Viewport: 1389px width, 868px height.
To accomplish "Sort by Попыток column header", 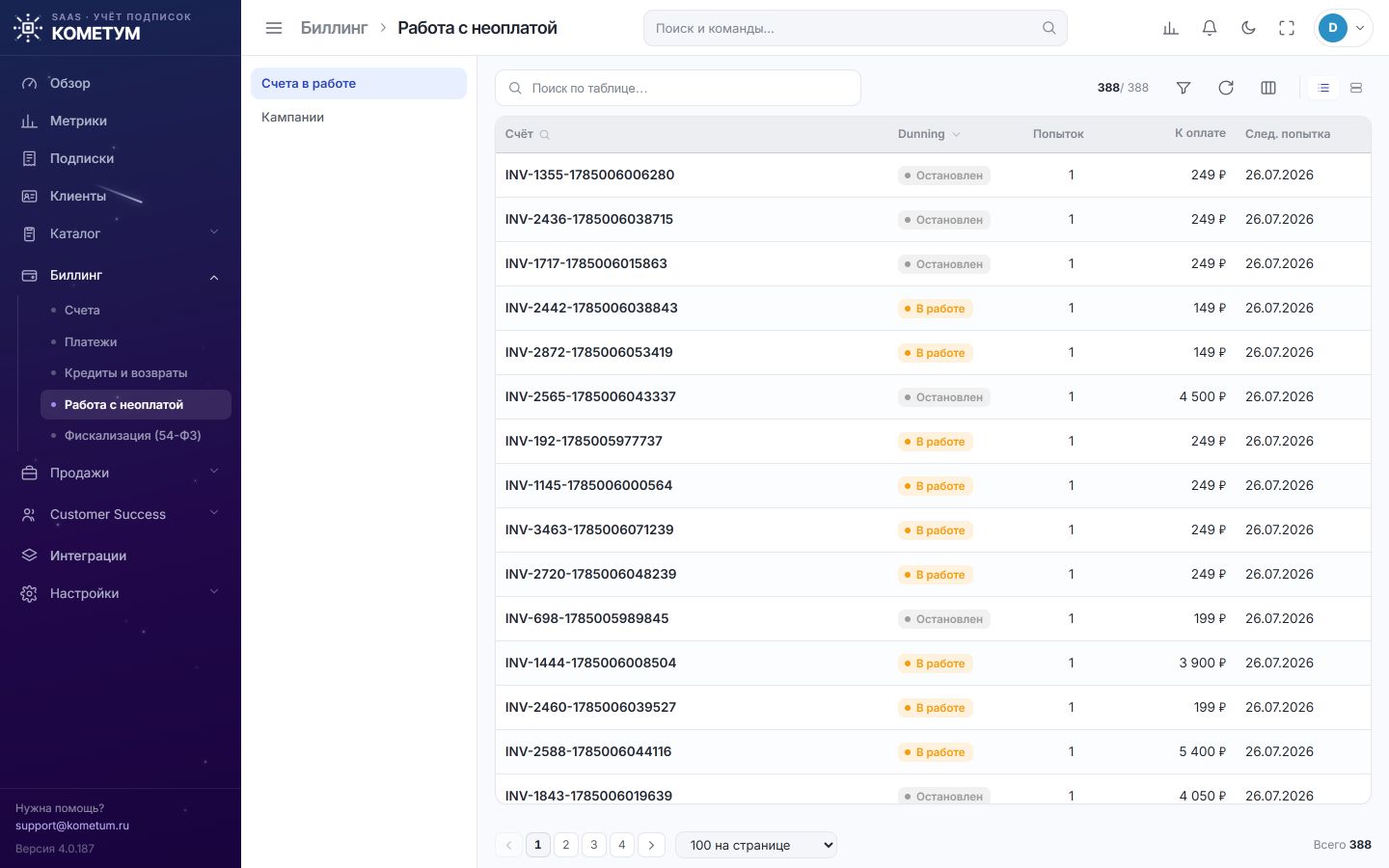I will coord(1058,134).
